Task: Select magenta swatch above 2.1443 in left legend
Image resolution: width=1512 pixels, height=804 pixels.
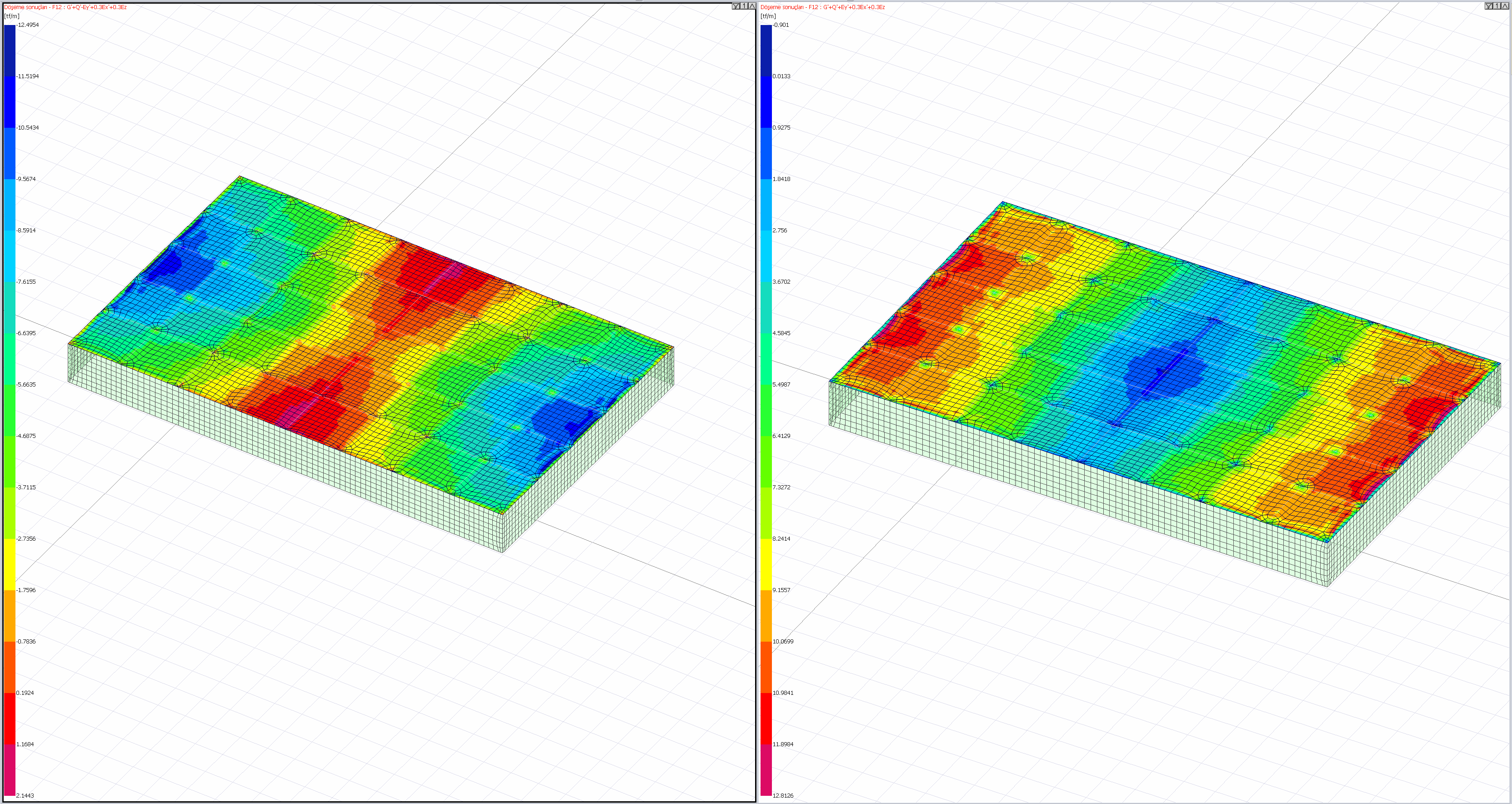Action: click(x=10, y=769)
